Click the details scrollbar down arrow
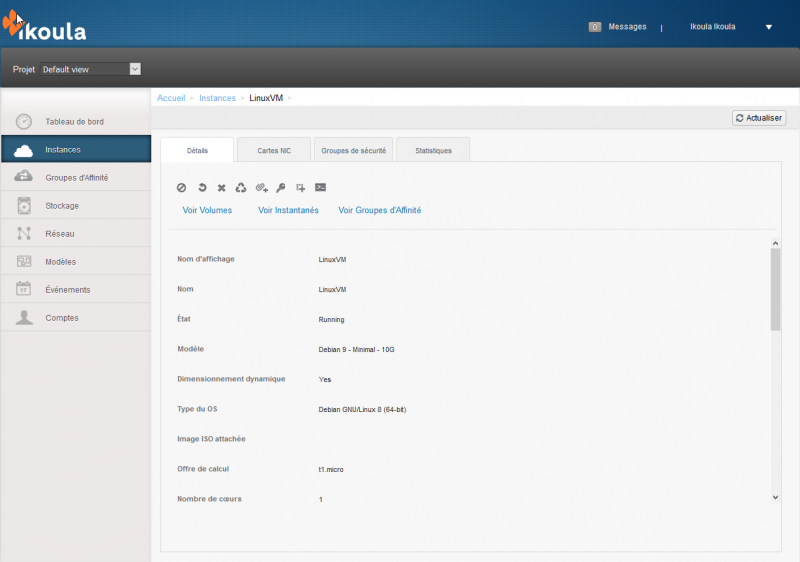 point(775,497)
